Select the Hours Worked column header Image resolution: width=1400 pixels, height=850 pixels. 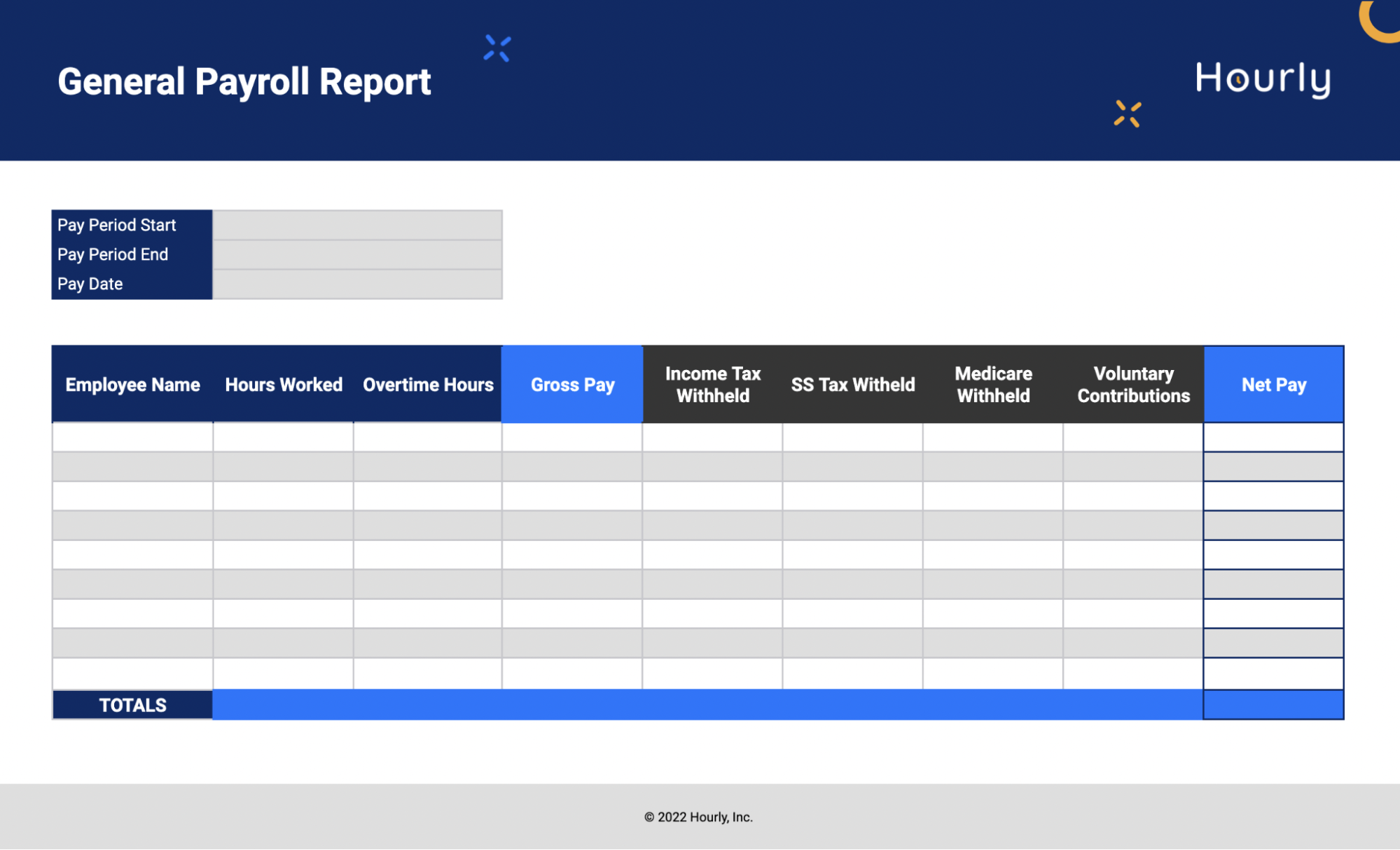click(284, 385)
